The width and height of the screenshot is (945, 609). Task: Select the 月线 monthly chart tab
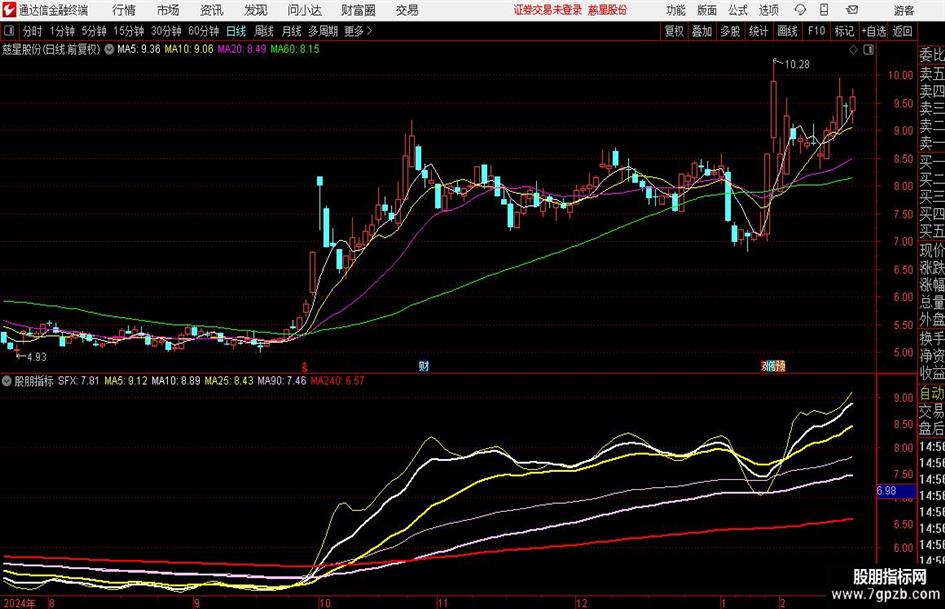292,31
